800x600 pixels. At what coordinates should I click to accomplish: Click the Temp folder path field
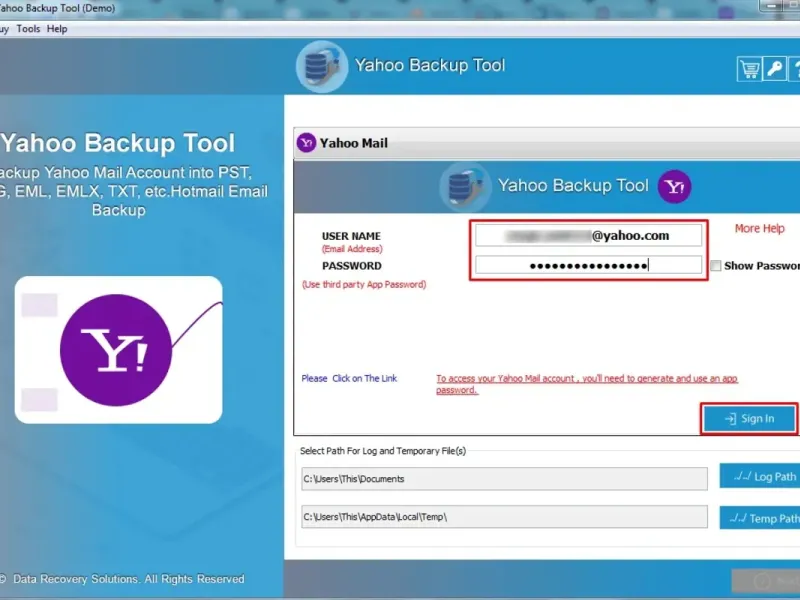tap(504, 517)
